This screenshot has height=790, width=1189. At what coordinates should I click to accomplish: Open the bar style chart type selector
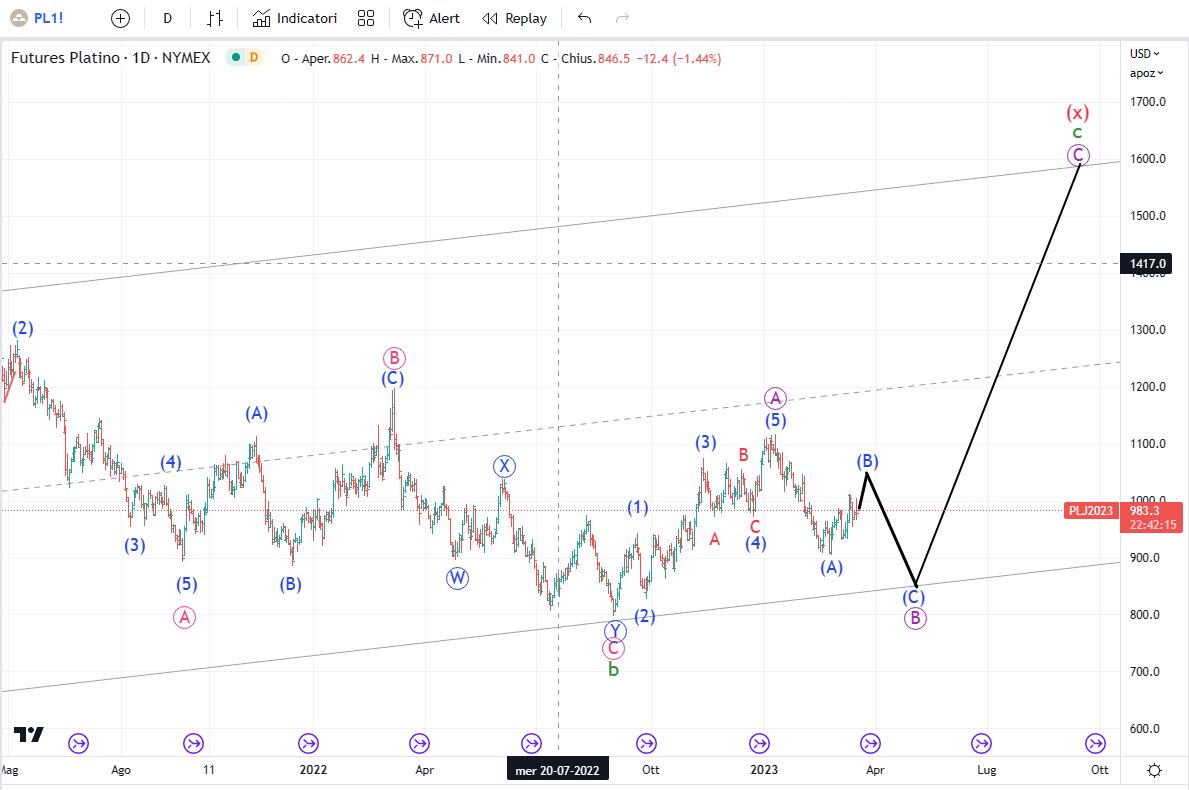pyautogui.click(x=215, y=18)
